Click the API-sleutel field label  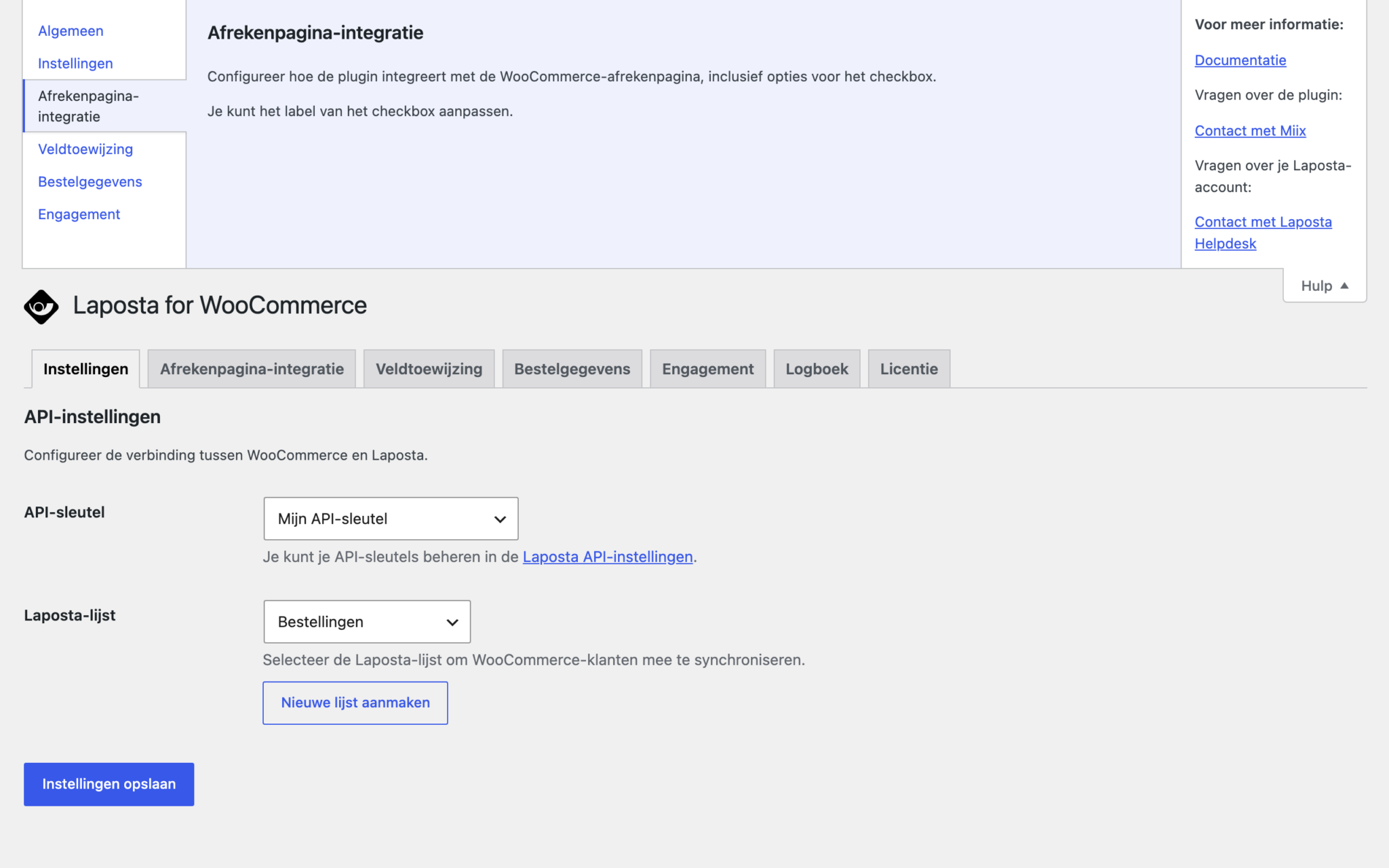(x=64, y=513)
